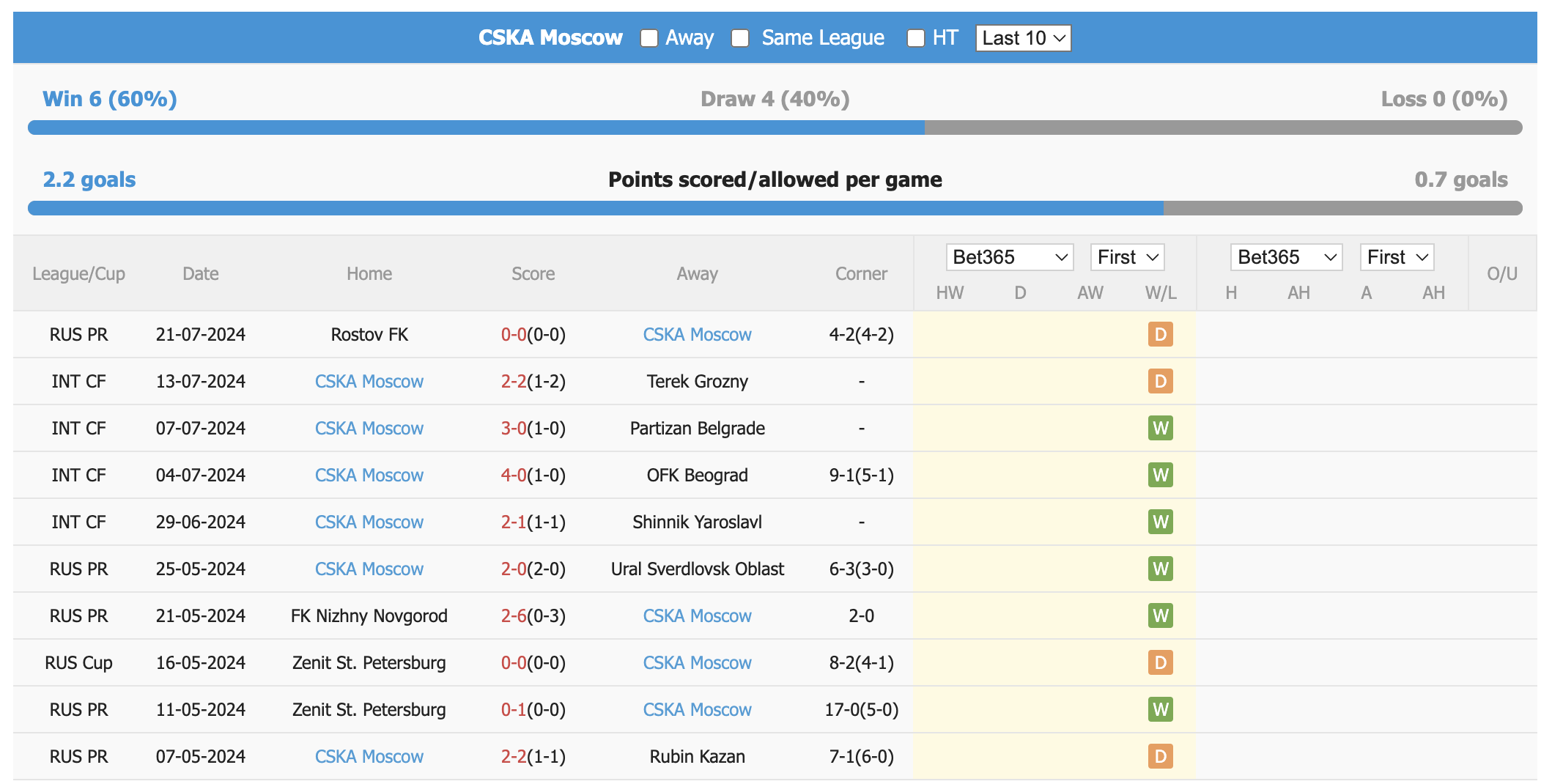Open CSKA Moscow link in 21-07-2024 row
Image resolution: width=1552 pixels, height=784 pixels.
pos(698,334)
